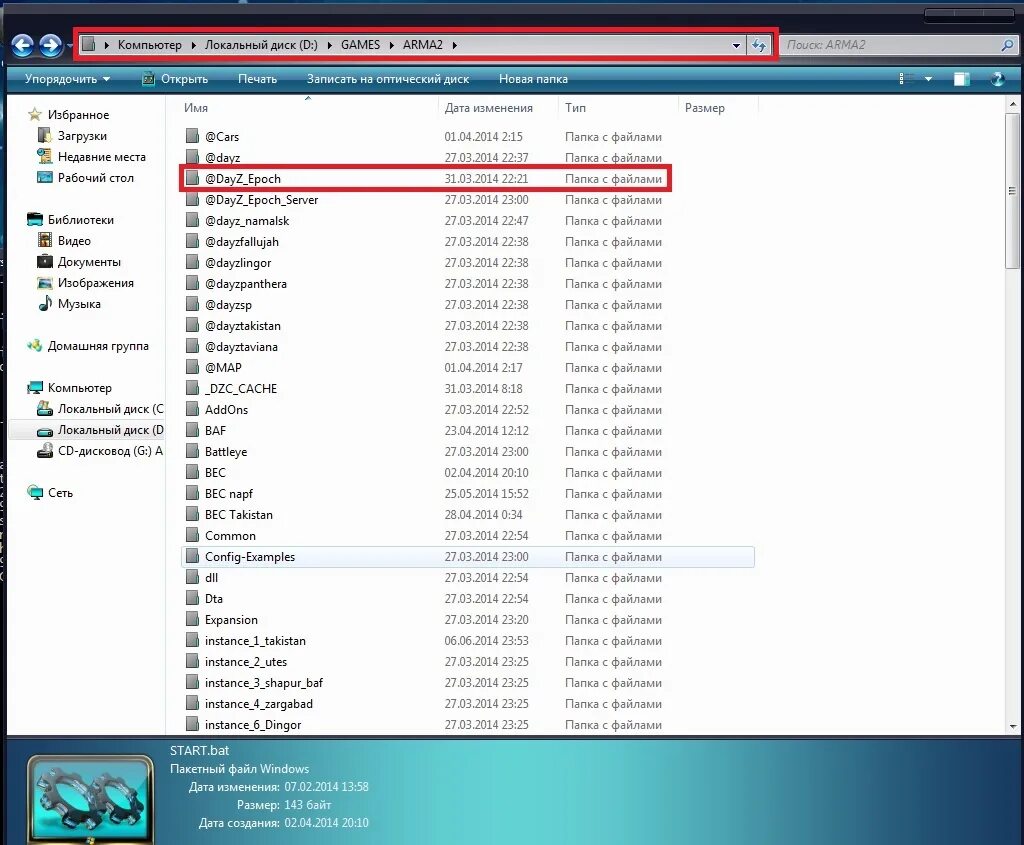The height and width of the screenshot is (845, 1024).
Task: Select the instance_1_takistan folder name
Action: point(255,641)
